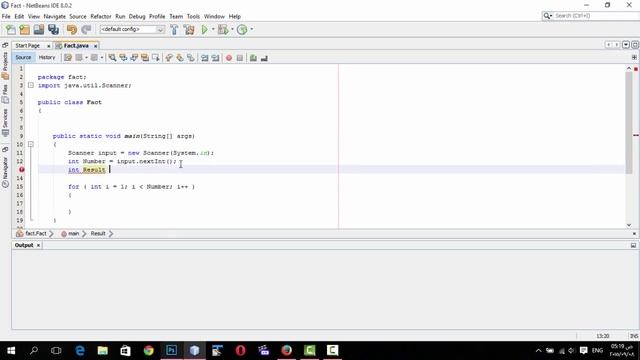640x360 pixels.
Task: Open the Services side panel
Action: tap(5, 122)
